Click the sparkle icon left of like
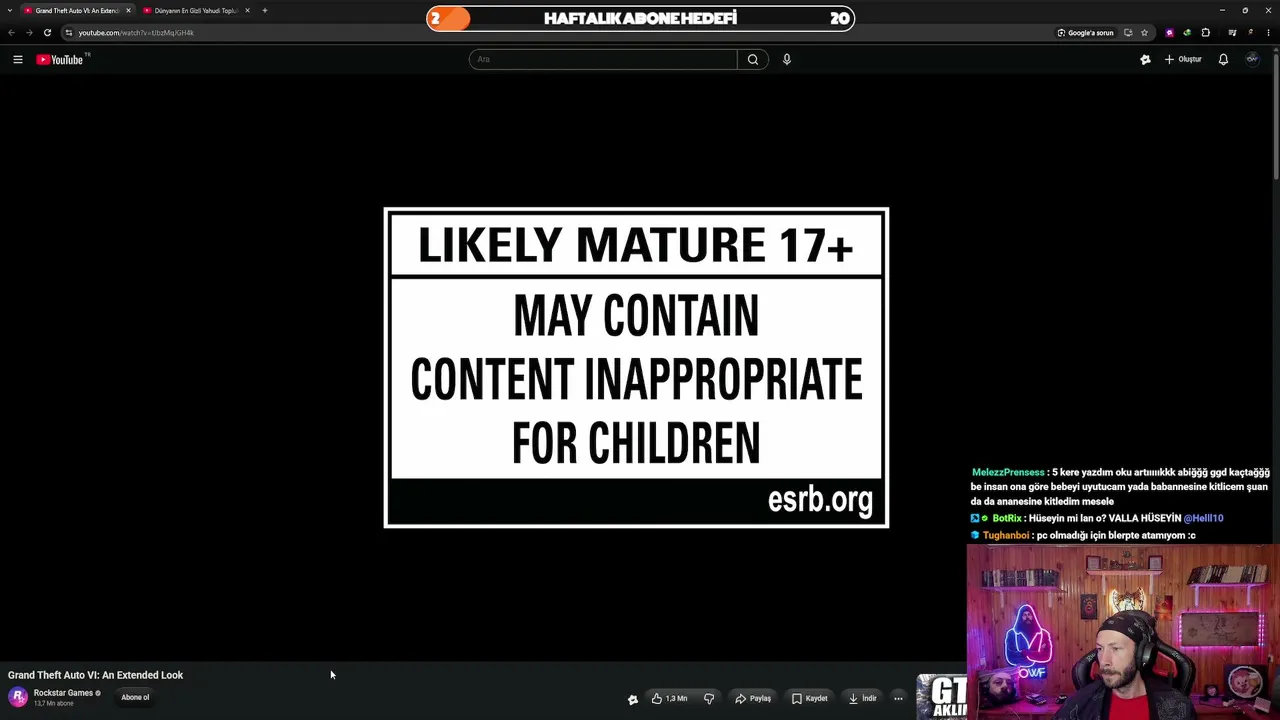This screenshot has height=720, width=1280. [632, 699]
